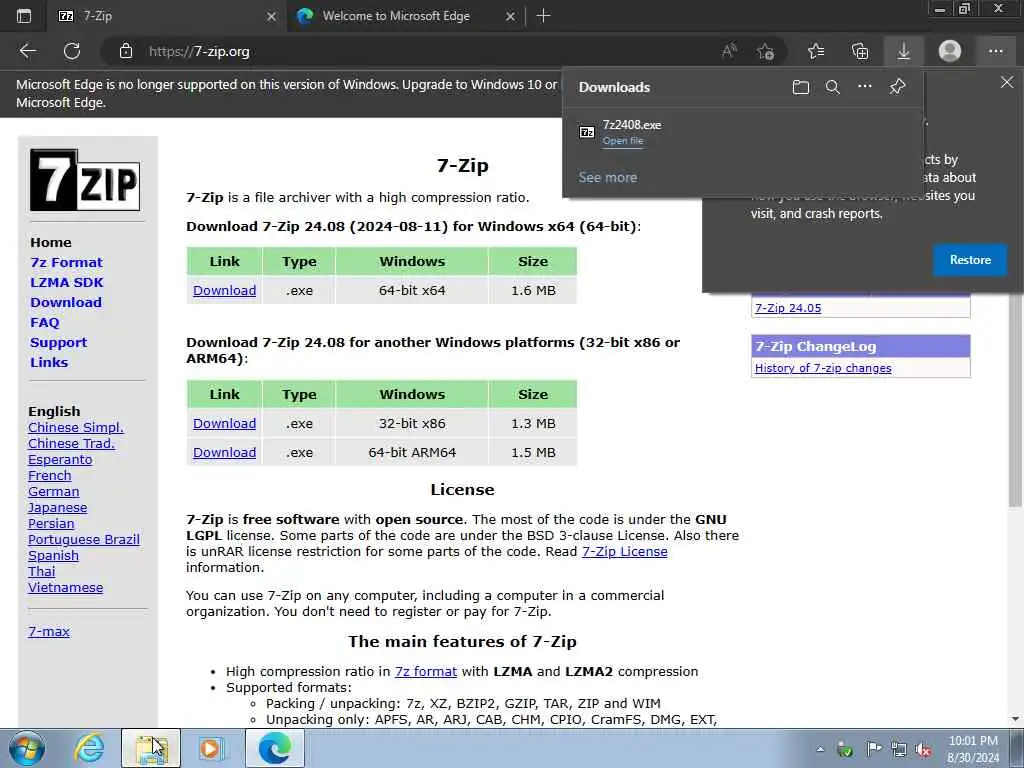Click See more in Downloads panel

(x=607, y=177)
